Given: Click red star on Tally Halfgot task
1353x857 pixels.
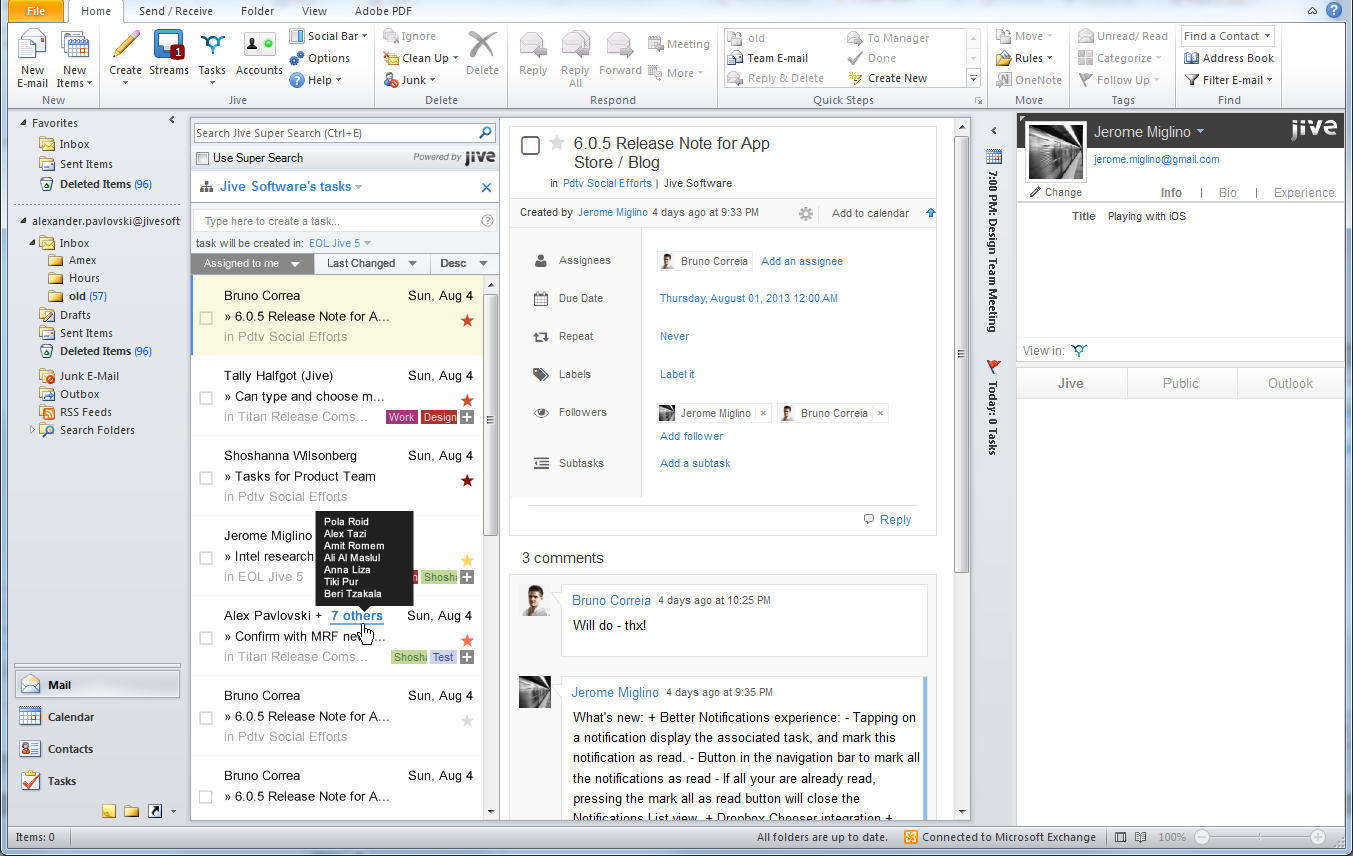Looking at the screenshot, I should (x=467, y=400).
